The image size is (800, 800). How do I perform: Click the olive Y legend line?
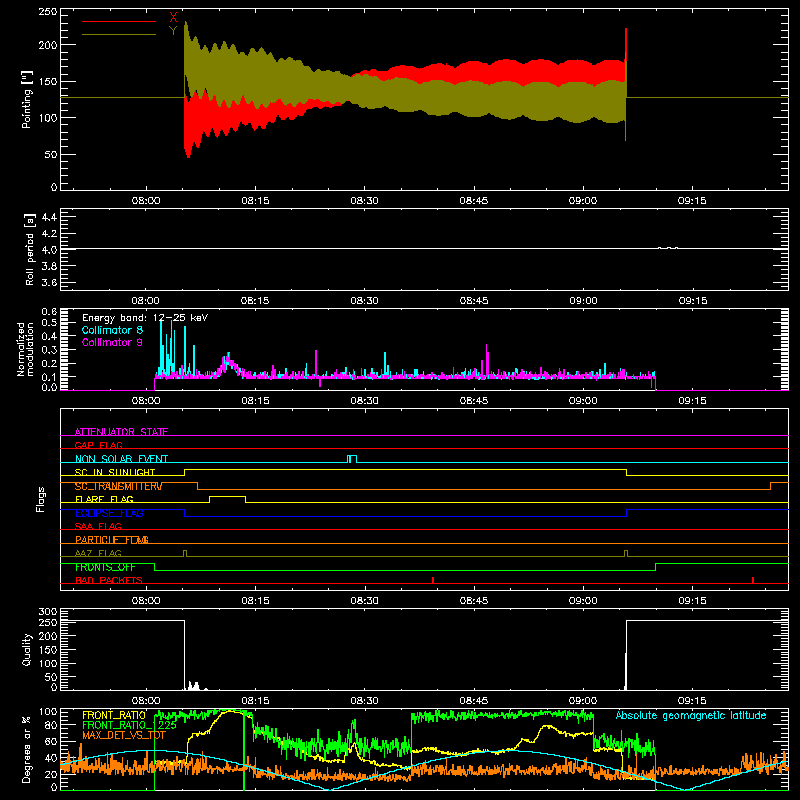coord(119,34)
